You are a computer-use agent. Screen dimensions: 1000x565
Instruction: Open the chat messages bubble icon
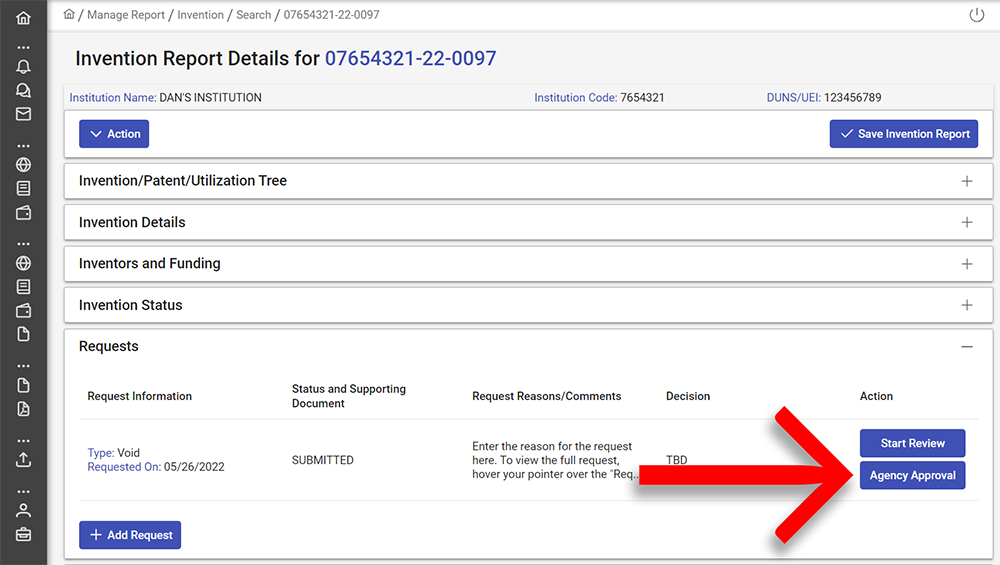coord(23,90)
